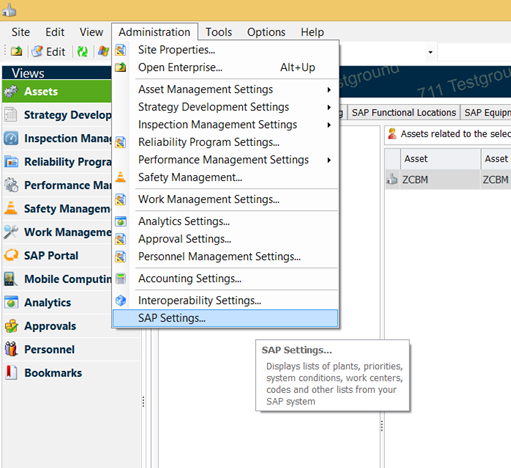The height and width of the screenshot is (468, 511).
Task: Click the Safety Management cone icon in sidebar
Action: (11, 208)
